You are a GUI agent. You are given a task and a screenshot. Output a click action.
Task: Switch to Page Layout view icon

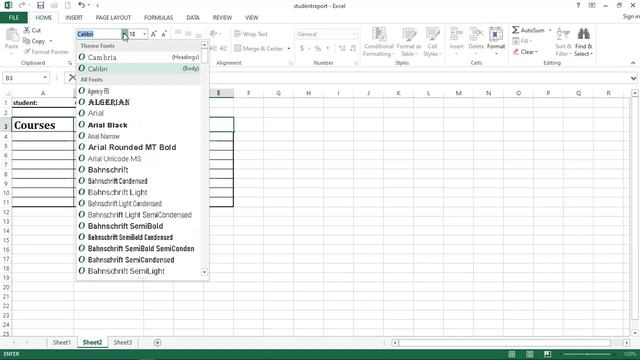[x=529, y=354]
